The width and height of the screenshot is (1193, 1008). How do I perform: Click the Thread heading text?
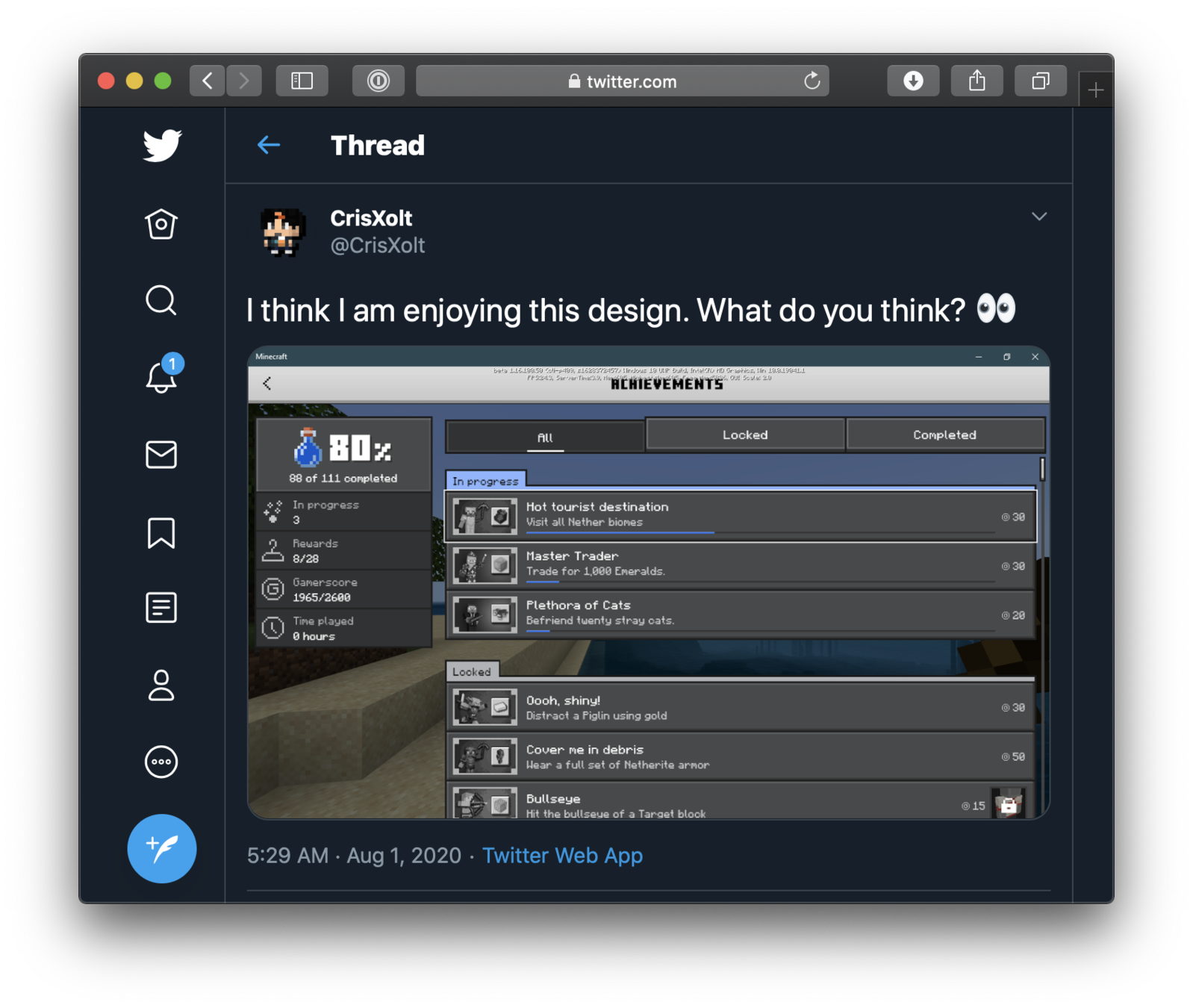coord(378,145)
